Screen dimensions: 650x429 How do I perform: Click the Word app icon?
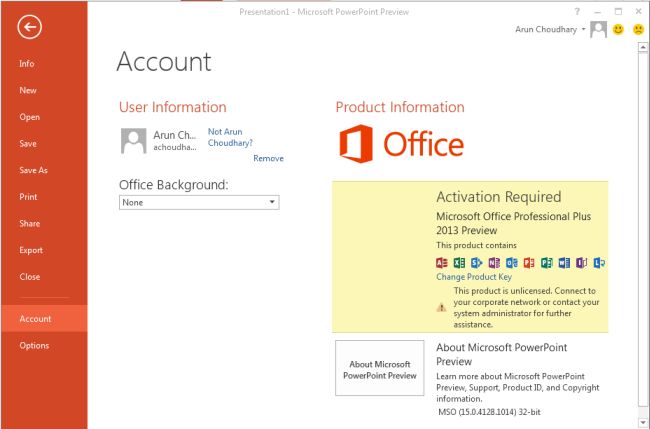pyautogui.click(x=564, y=262)
